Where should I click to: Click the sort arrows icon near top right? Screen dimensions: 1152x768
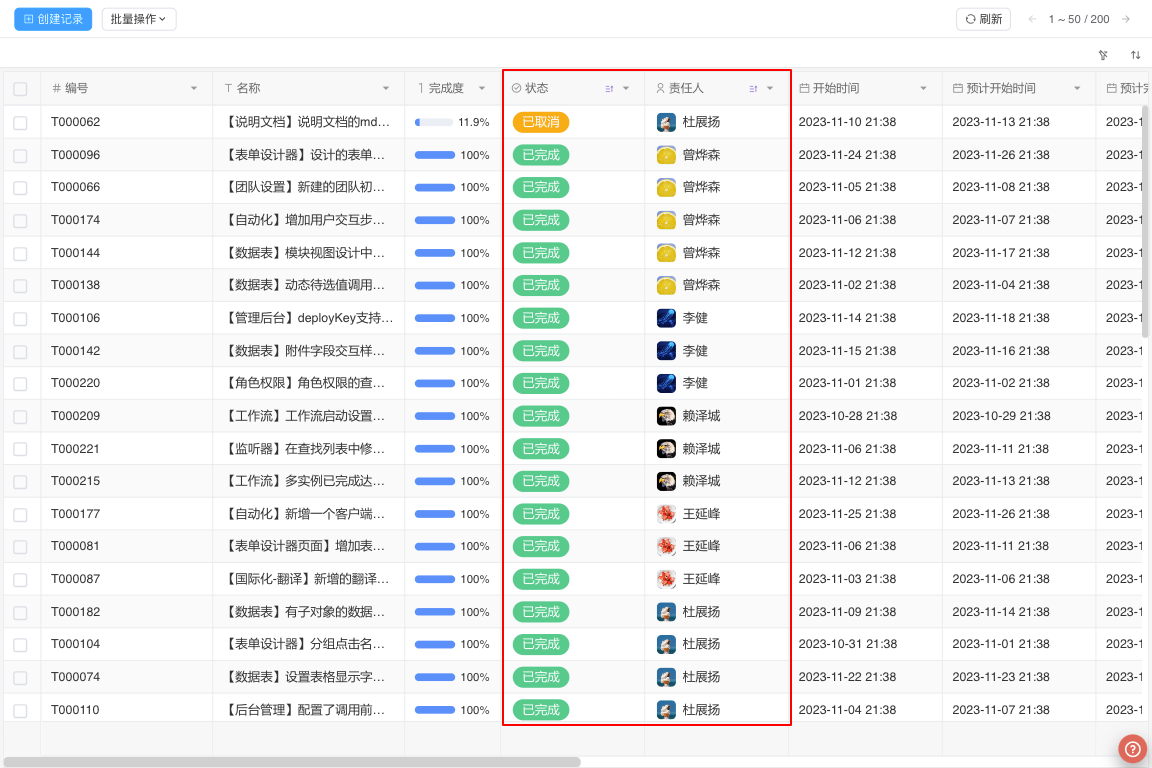[1135, 55]
